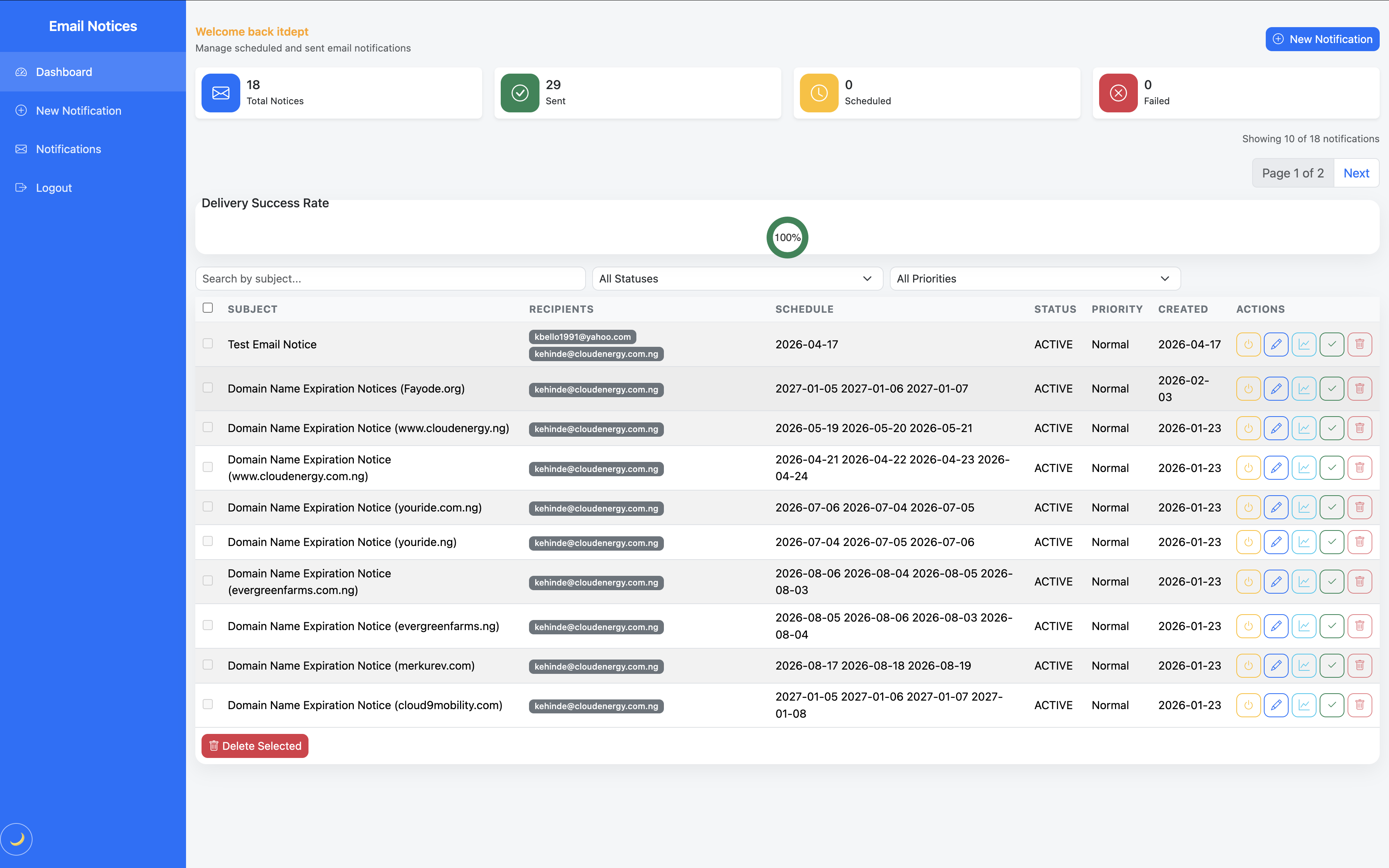Open the All Statuses dropdown
Viewport: 1389px width, 868px height.
click(737, 279)
